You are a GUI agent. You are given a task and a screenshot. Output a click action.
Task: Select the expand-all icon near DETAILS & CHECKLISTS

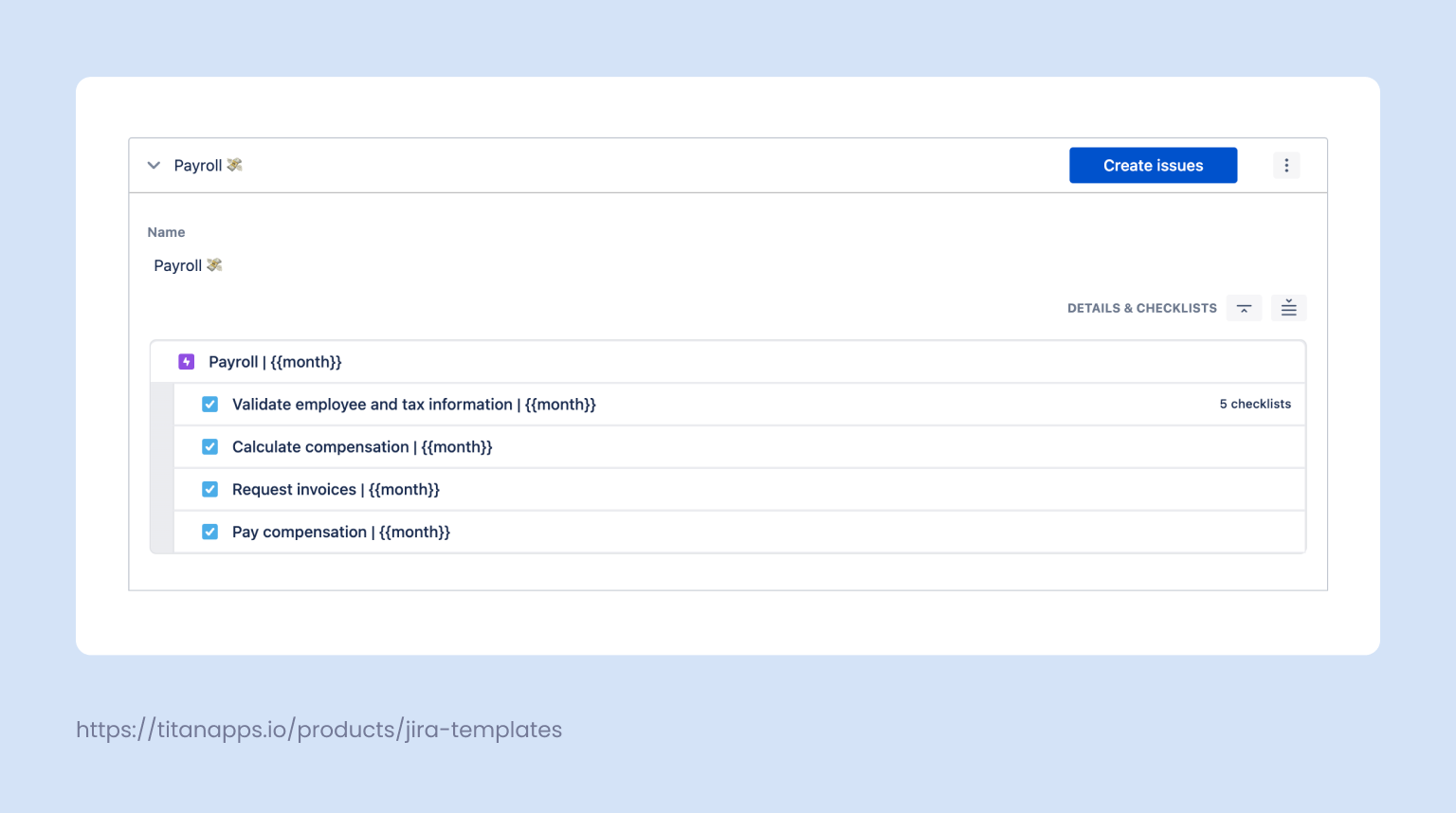tap(1288, 307)
